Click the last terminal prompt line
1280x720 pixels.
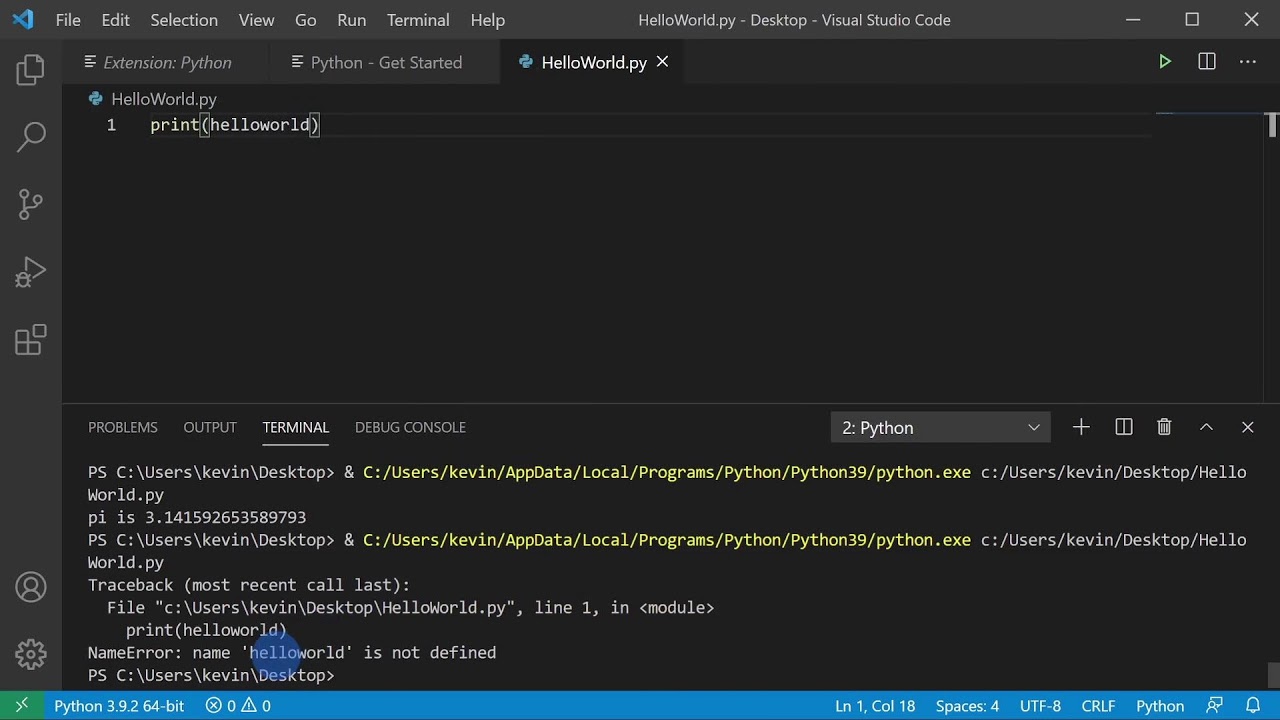coord(211,676)
